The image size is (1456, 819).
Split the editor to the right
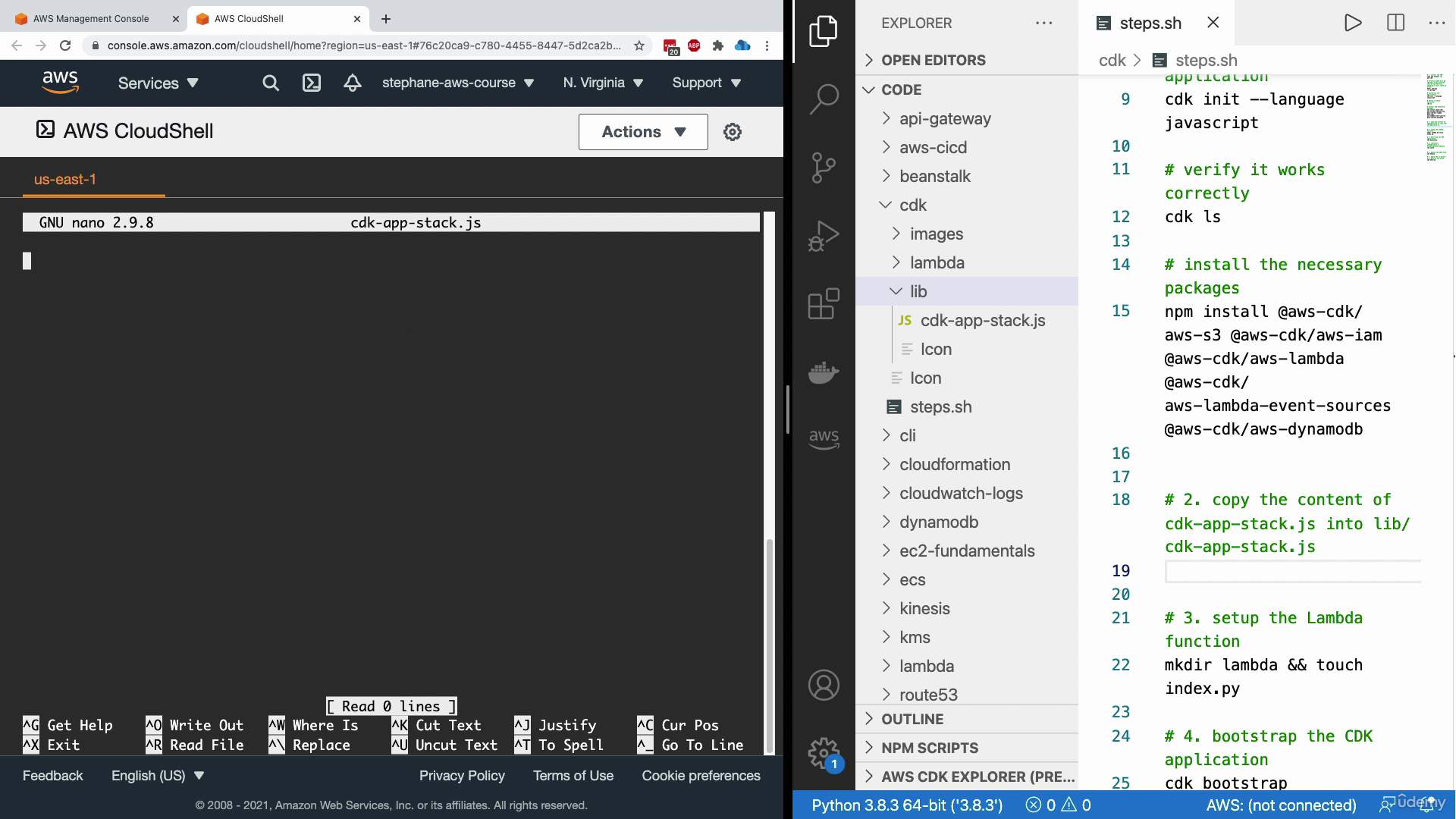(x=1395, y=23)
